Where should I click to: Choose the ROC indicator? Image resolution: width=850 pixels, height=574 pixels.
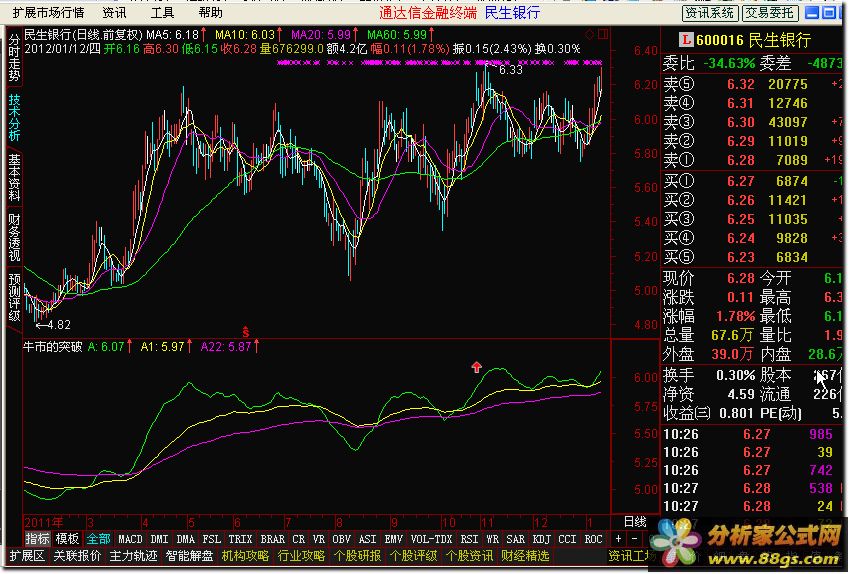(594, 539)
